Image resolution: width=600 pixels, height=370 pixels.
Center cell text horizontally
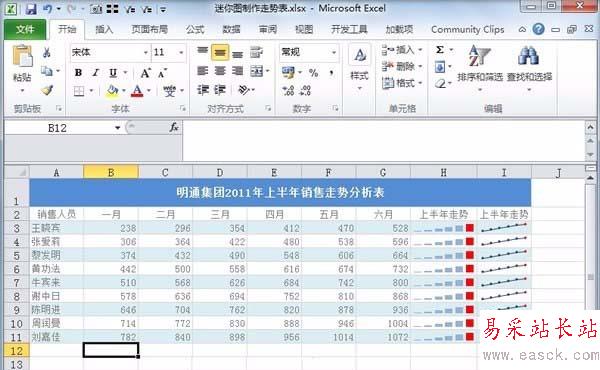click(x=220, y=71)
